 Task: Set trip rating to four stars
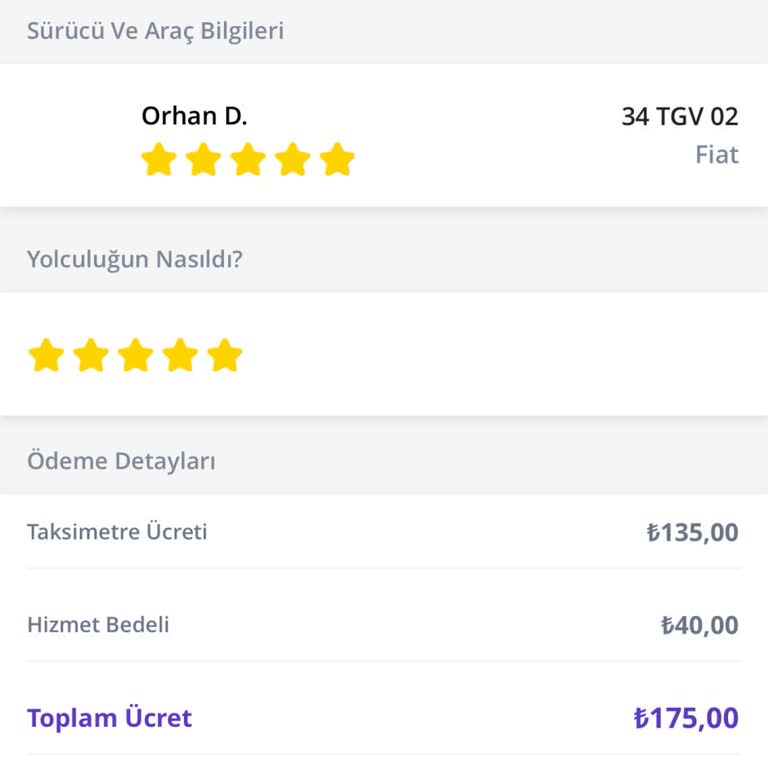point(180,355)
